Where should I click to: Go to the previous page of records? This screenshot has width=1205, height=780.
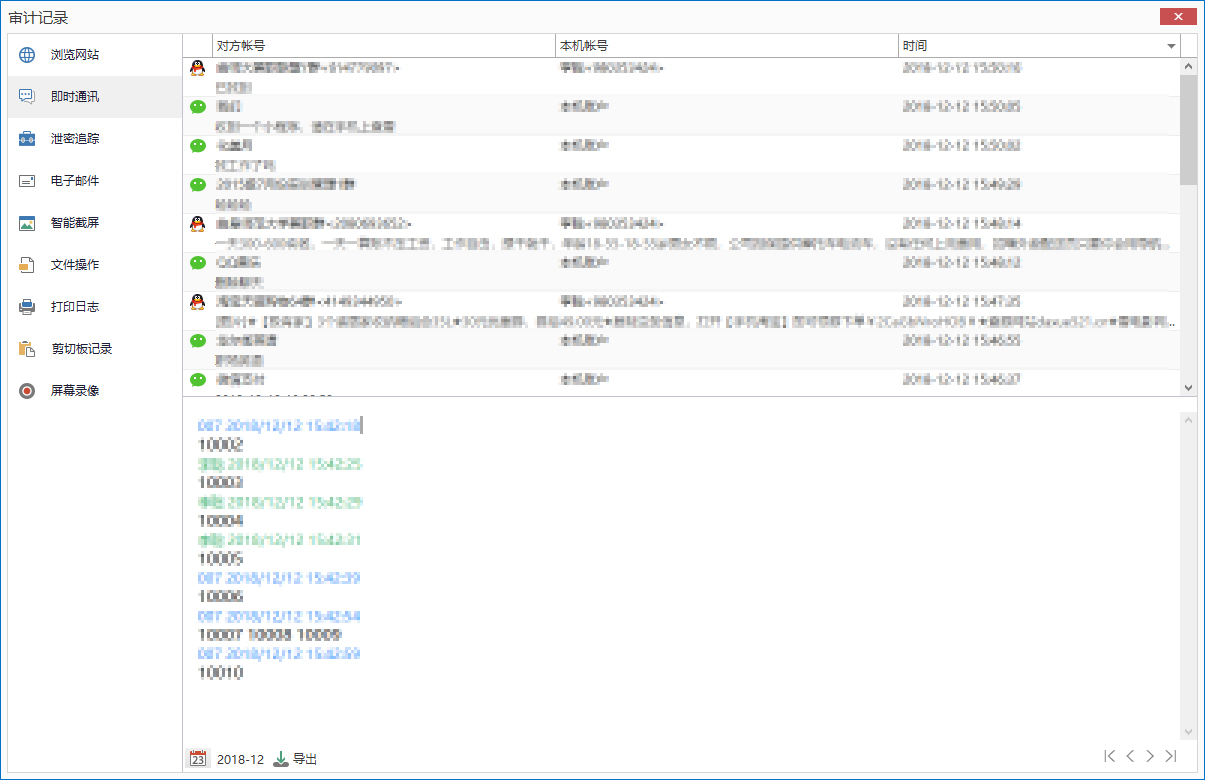pos(1130,757)
